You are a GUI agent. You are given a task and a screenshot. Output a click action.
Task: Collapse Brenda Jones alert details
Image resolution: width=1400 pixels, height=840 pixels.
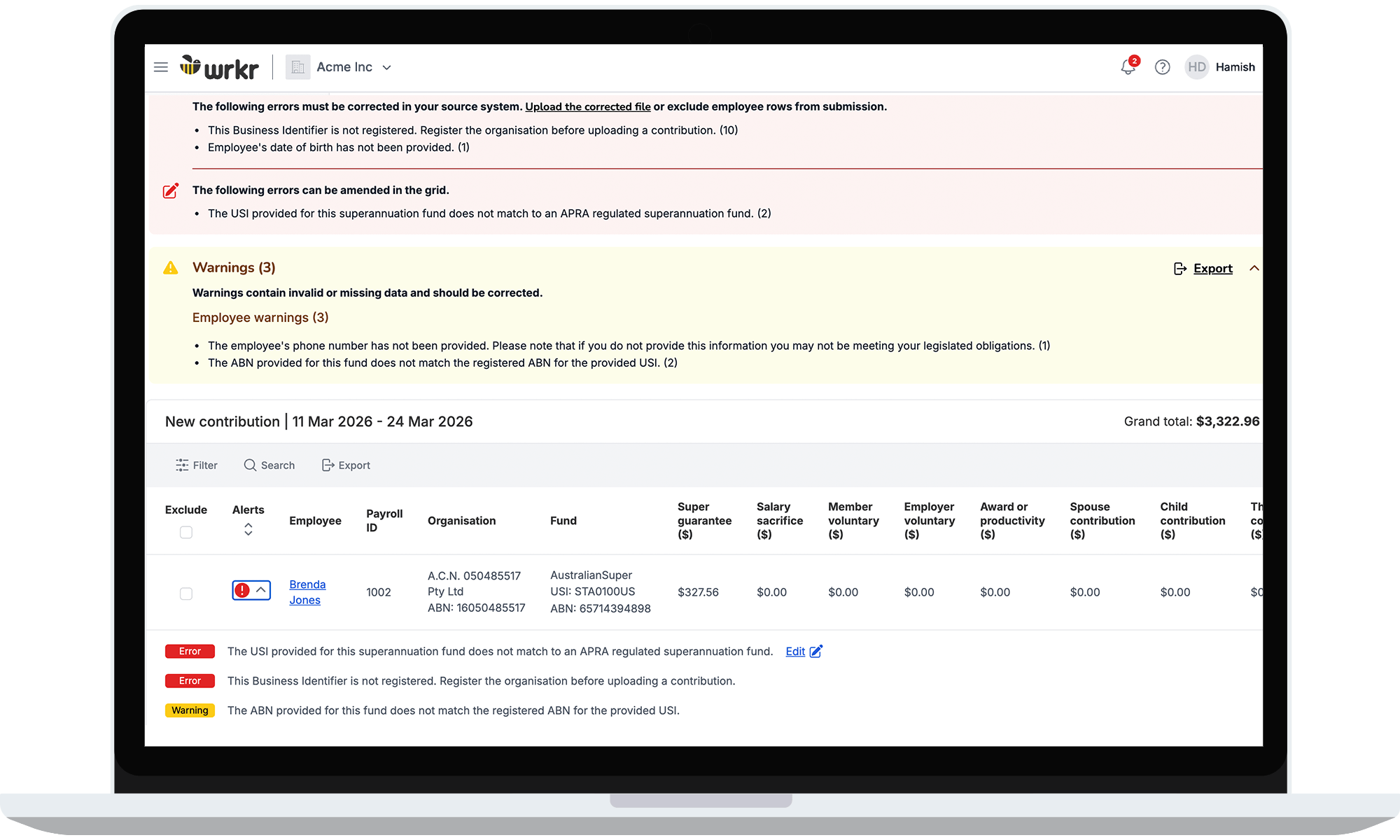pos(260,590)
